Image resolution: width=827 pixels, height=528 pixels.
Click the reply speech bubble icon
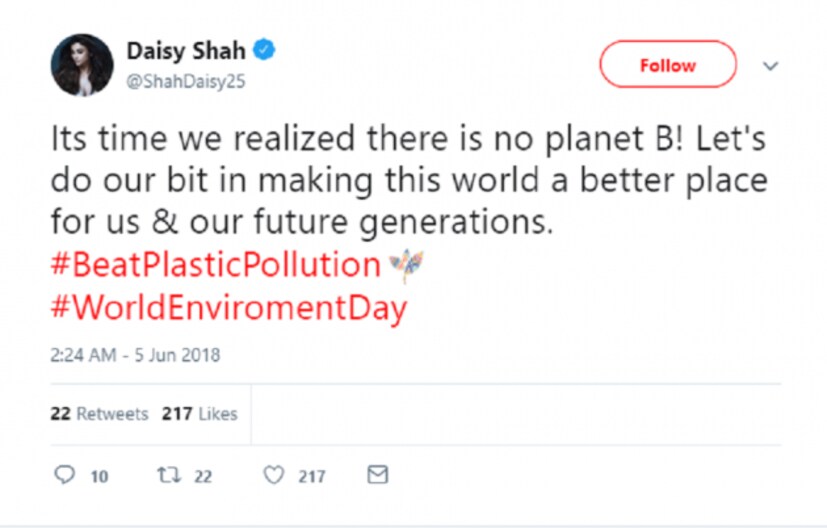tap(64, 476)
